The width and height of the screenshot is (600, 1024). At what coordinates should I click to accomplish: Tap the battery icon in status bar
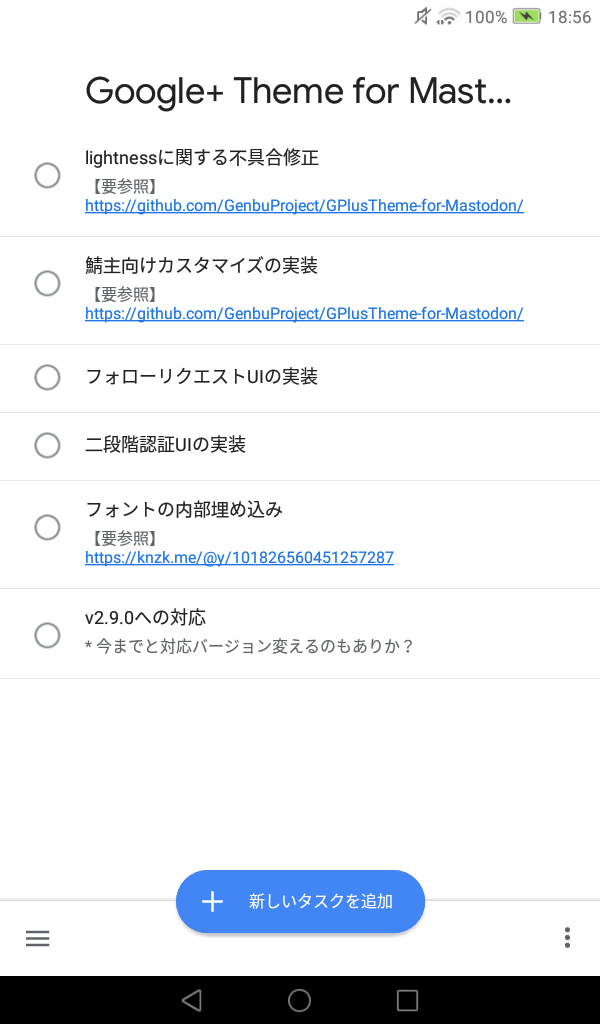click(526, 17)
